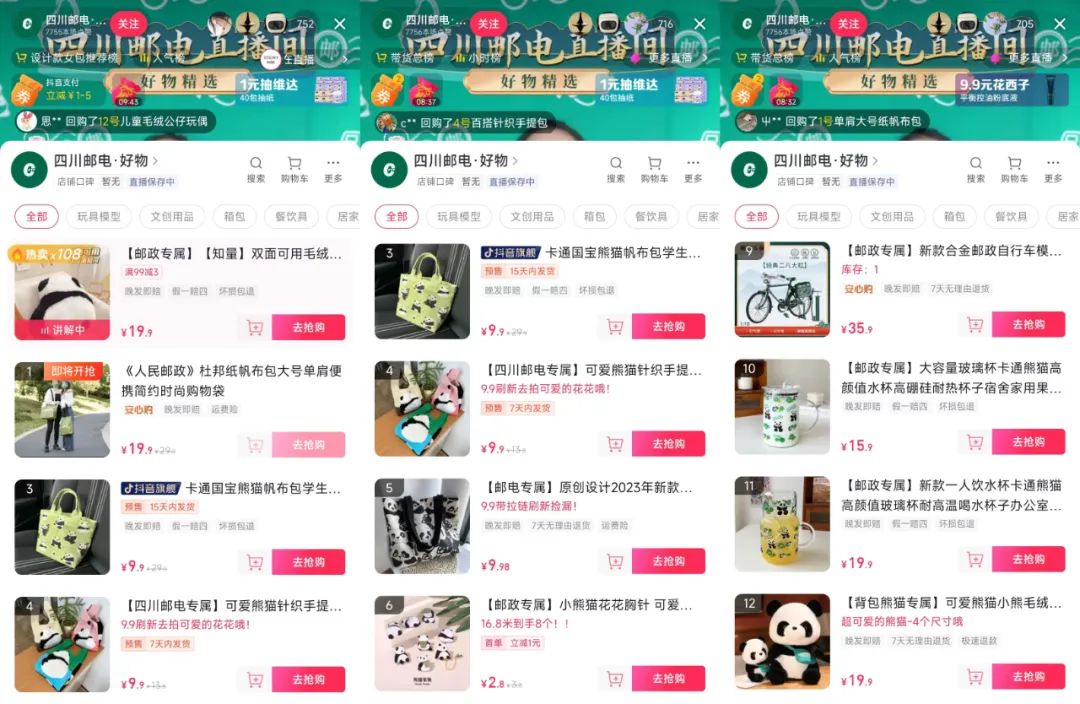The image size is (1080, 704).
Task: Open the 儿童毛绒公仔玩偶 repurchase notification
Action: pos(116,121)
